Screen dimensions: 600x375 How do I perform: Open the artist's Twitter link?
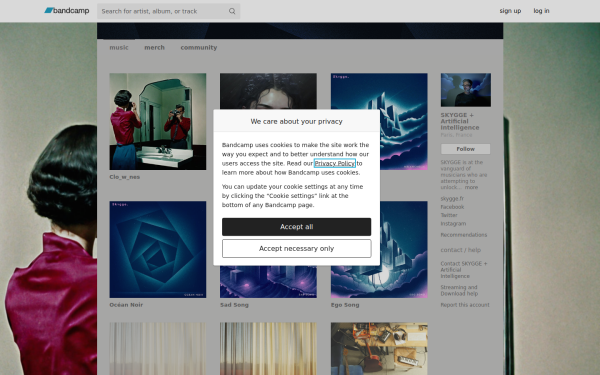coord(449,215)
